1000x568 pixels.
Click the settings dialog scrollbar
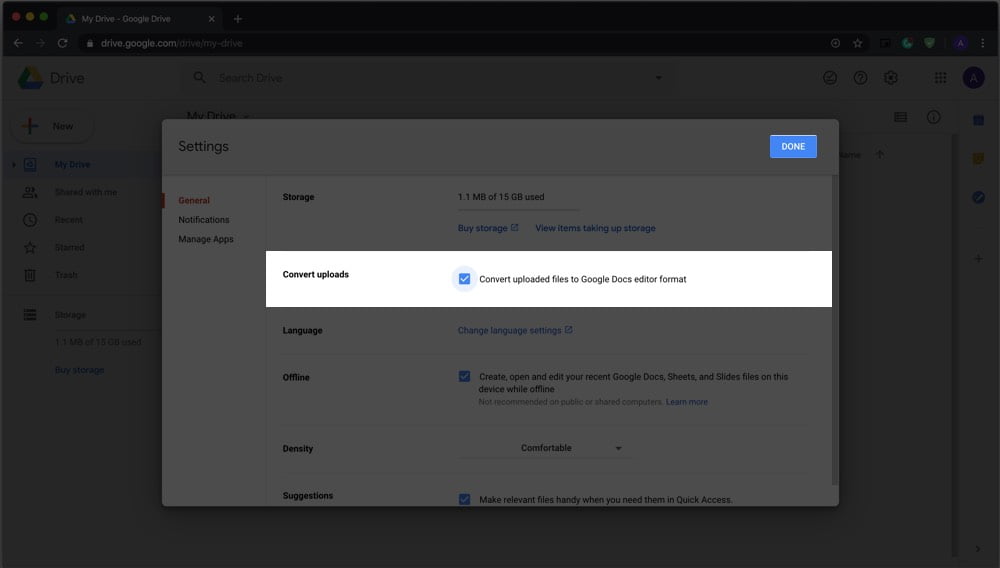tap(835, 330)
